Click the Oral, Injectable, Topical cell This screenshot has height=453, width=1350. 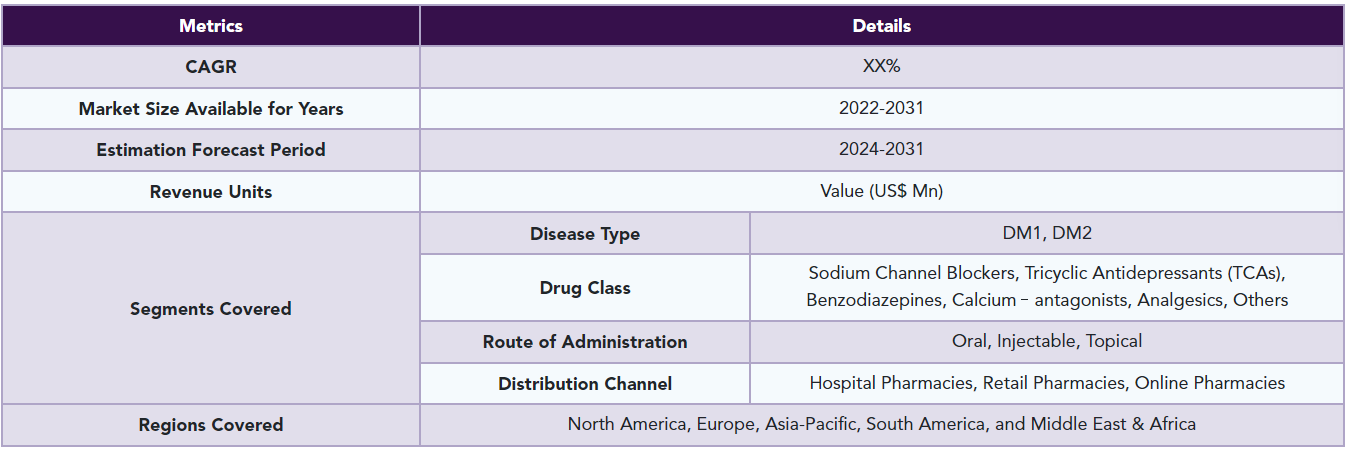click(1047, 342)
